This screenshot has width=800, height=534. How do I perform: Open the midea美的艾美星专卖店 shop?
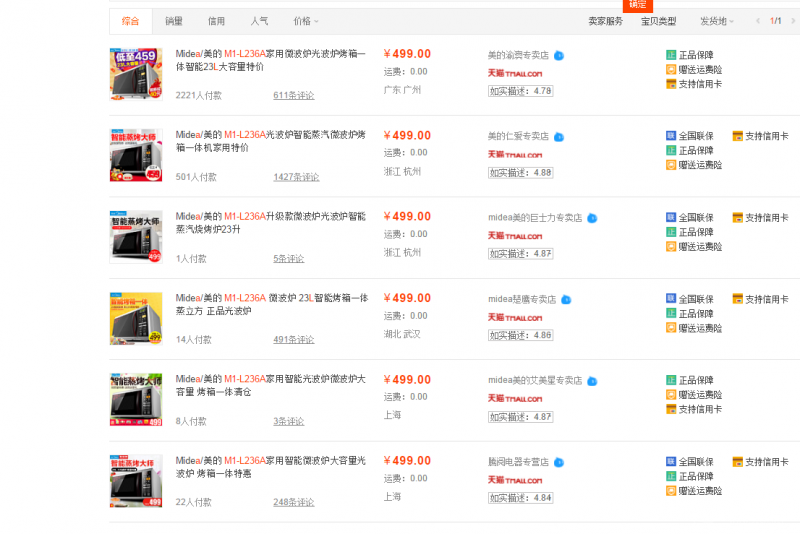(535, 380)
